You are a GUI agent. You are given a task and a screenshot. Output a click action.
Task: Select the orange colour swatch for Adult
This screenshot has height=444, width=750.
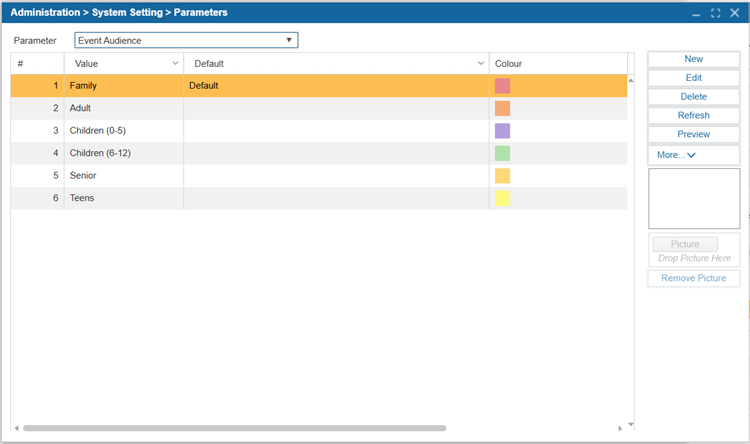502,108
